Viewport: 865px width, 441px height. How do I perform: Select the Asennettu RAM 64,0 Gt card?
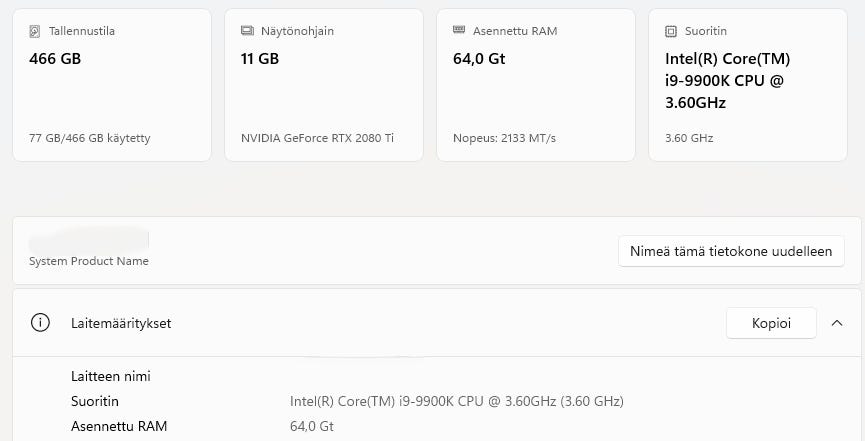535,85
